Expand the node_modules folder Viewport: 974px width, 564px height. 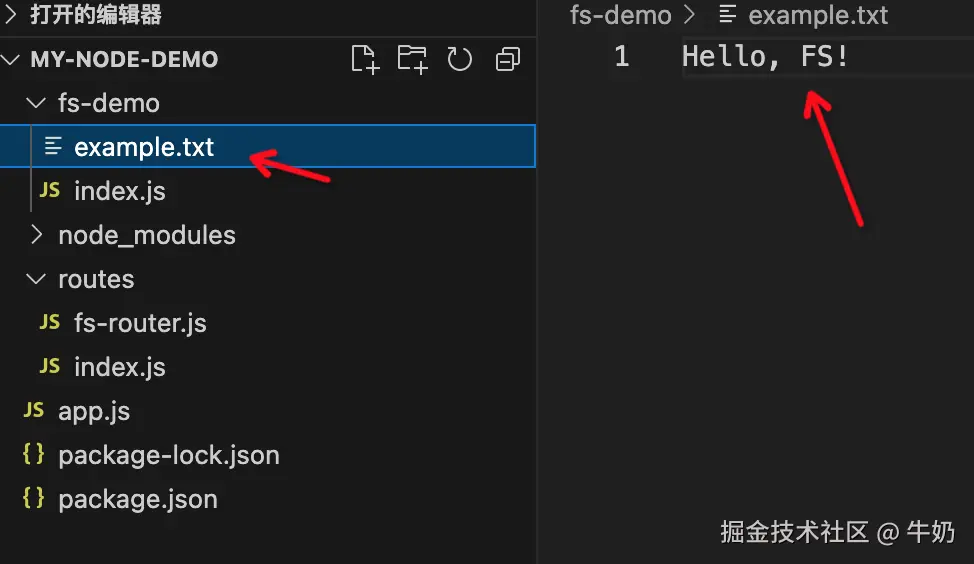(37, 235)
